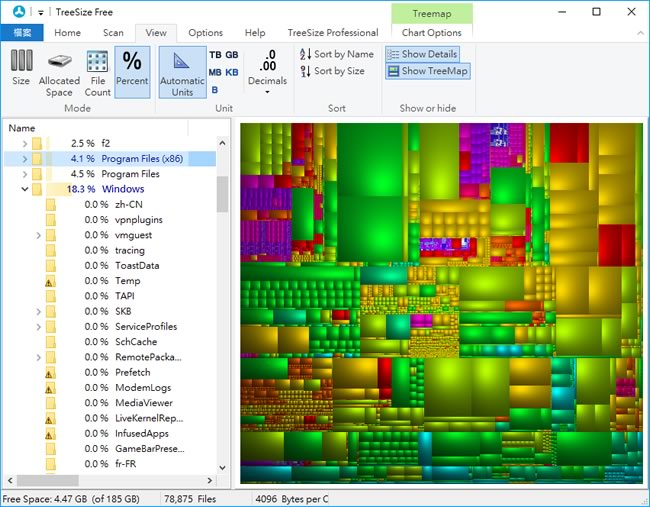Viewport: 650px width, 507px height.
Task: Switch to Chart Options tab
Action: point(431,33)
